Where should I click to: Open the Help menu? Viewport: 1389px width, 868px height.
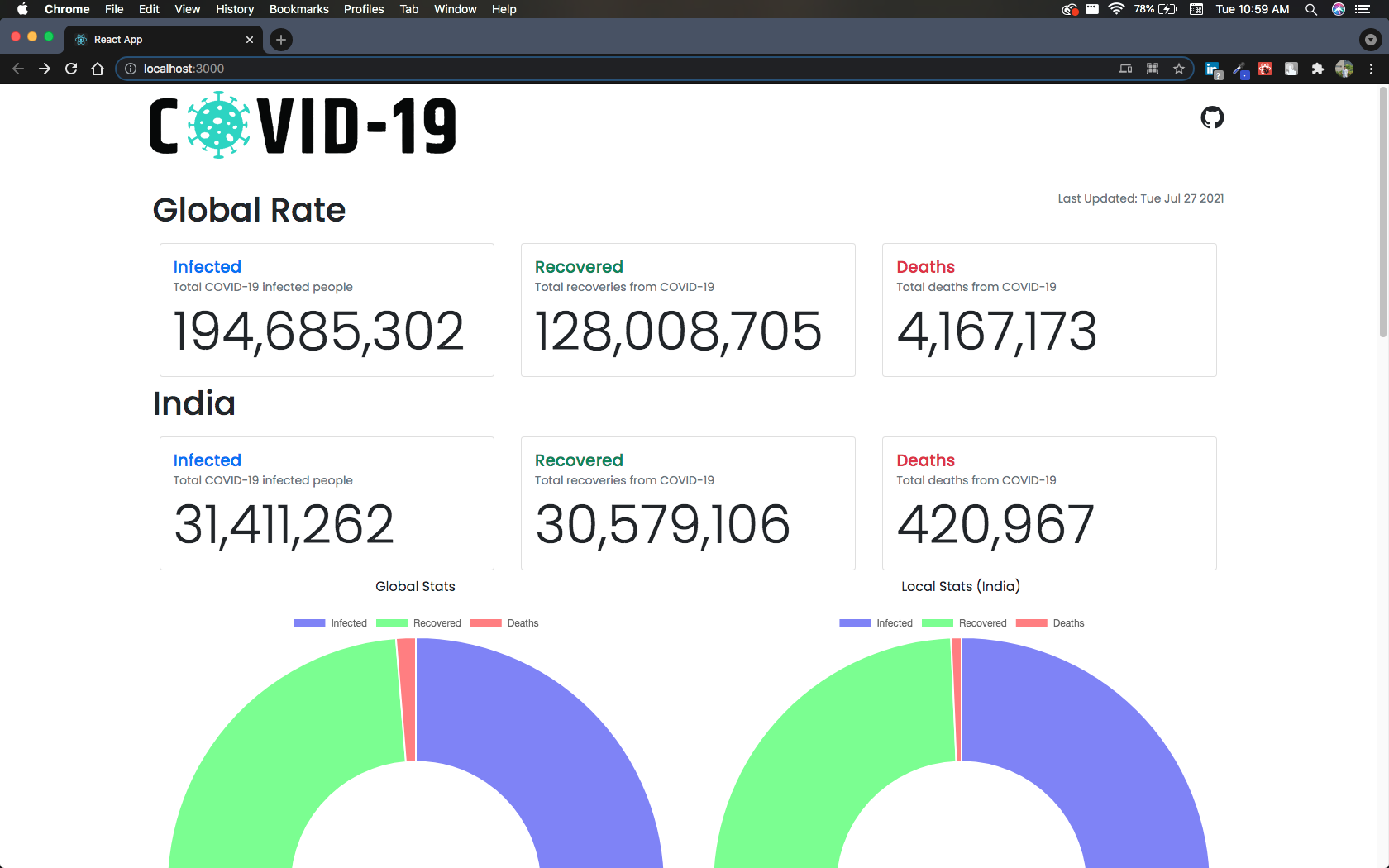pos(504,9)
